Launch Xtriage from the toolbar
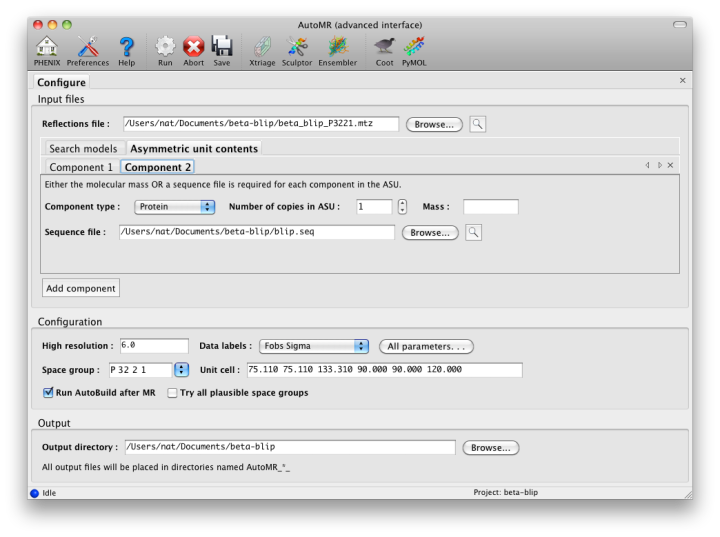The image size is (720, 537). point(261,47)
